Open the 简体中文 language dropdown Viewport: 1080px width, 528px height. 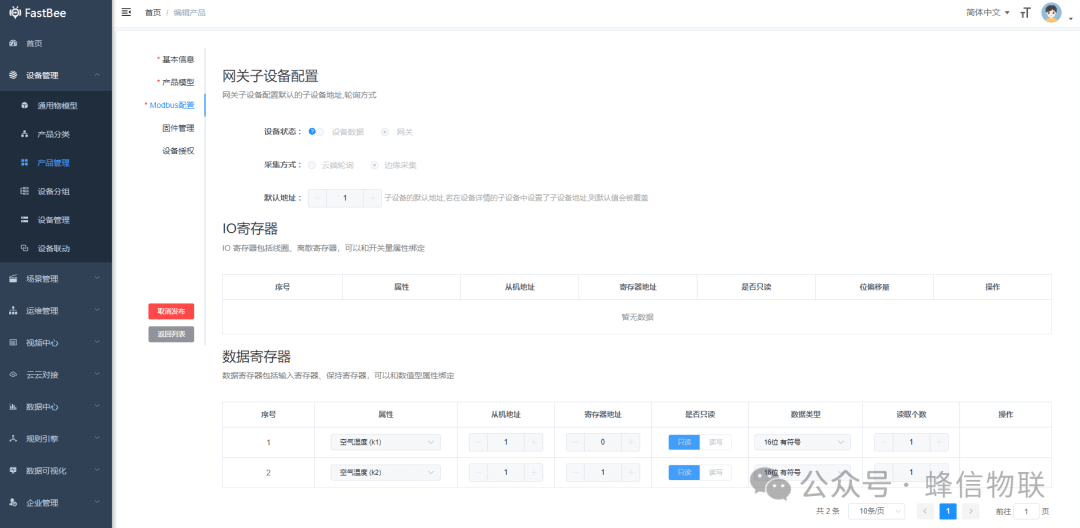point(988,12)
